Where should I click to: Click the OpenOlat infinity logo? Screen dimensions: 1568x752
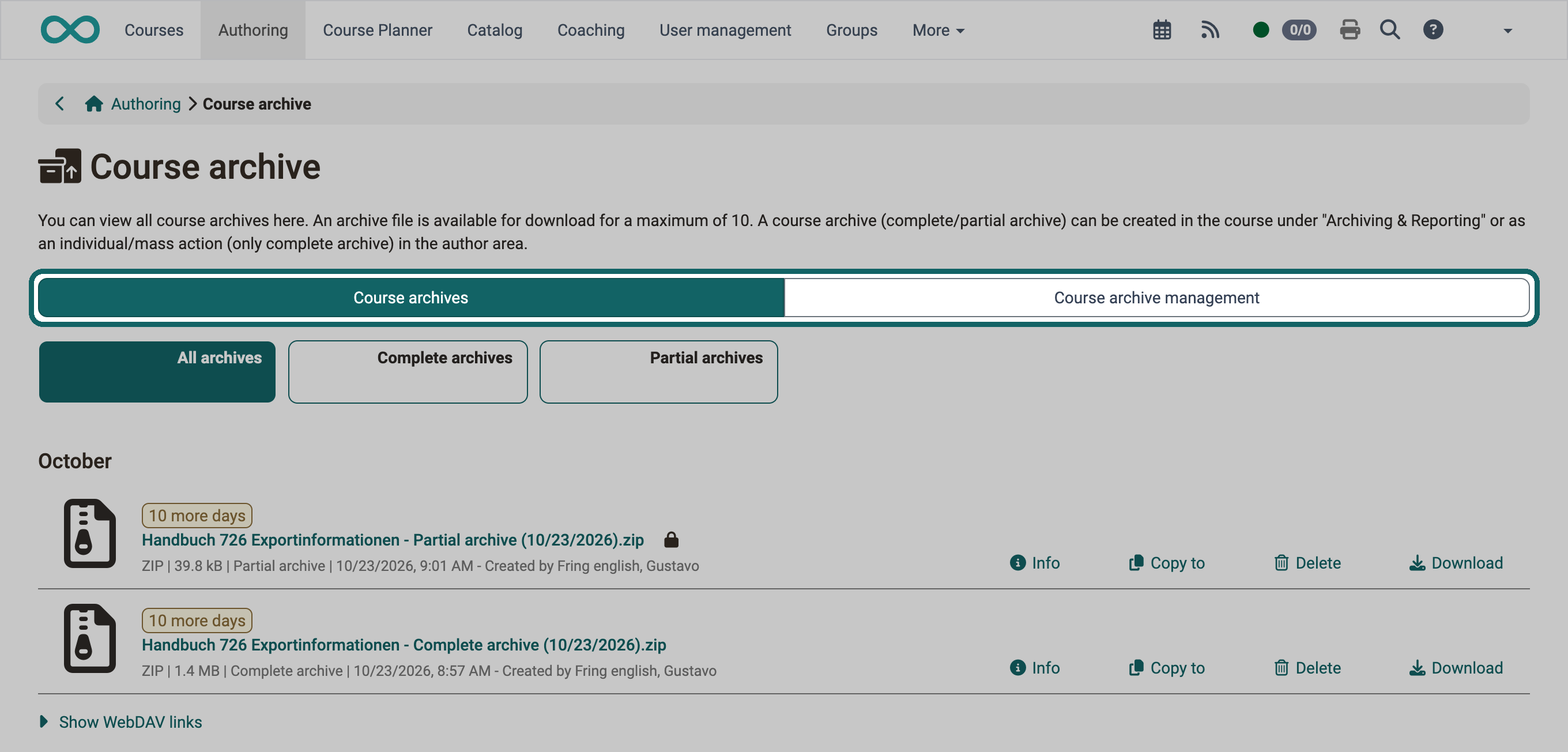point(70,30)
